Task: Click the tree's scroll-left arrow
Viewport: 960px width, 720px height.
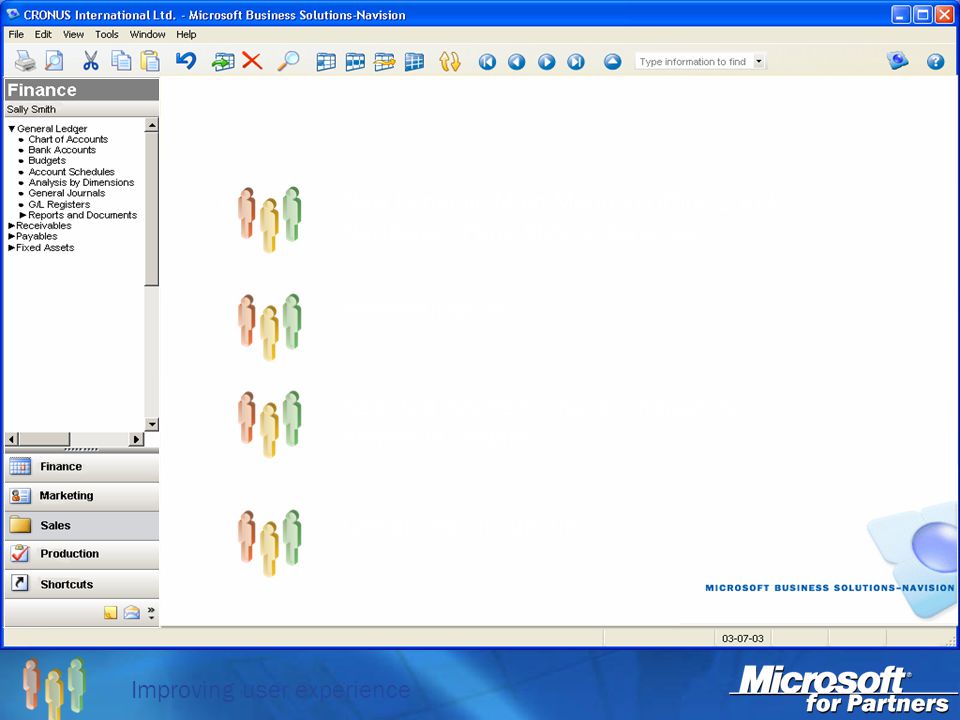Action: [12, 439]
